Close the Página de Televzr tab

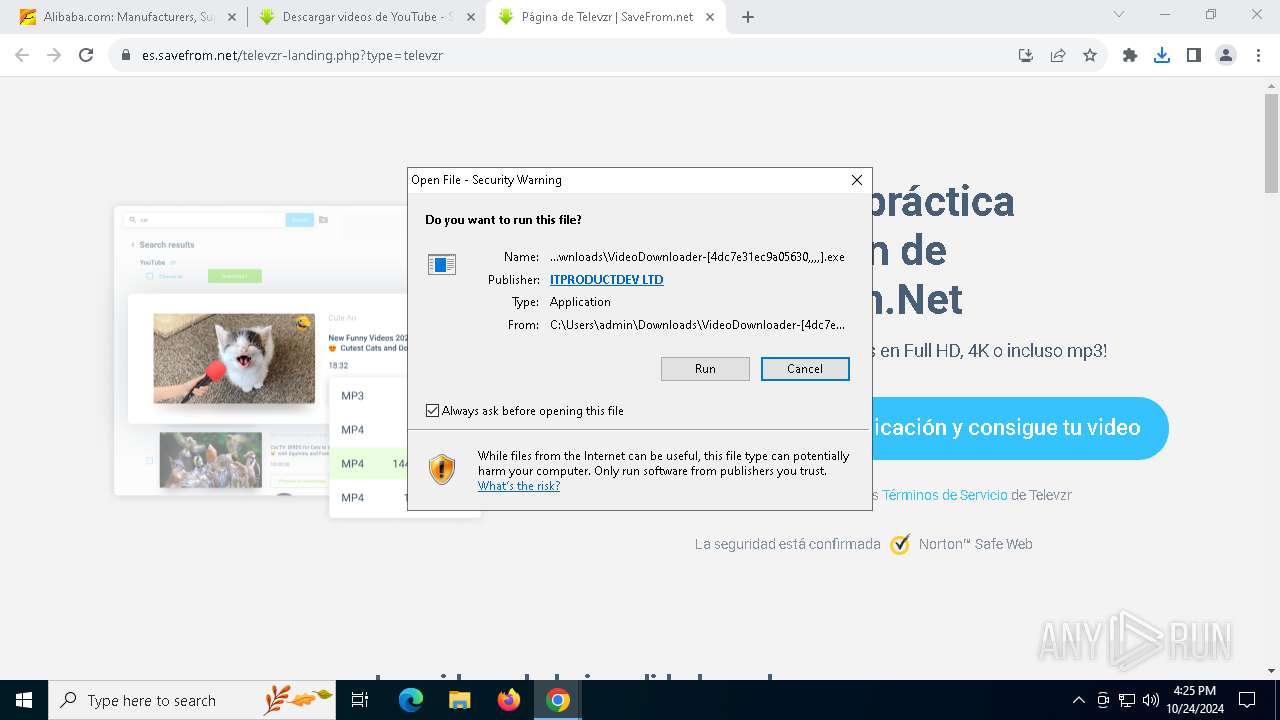coord(710,17)
